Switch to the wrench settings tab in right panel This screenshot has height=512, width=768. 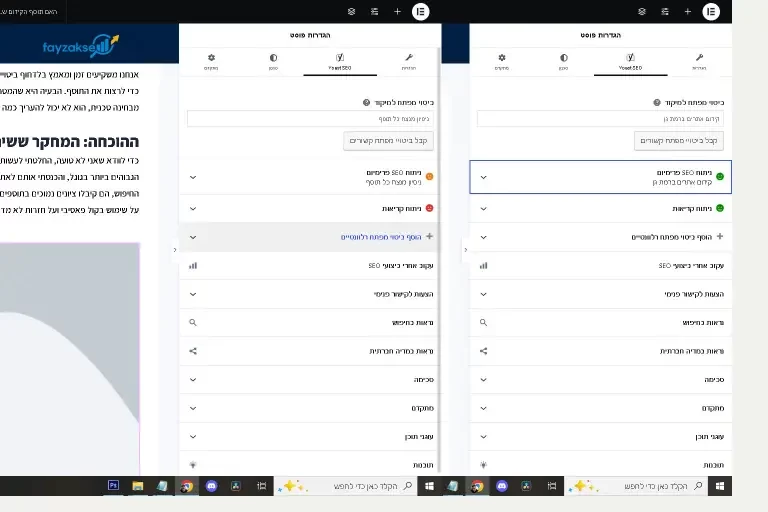699,61
